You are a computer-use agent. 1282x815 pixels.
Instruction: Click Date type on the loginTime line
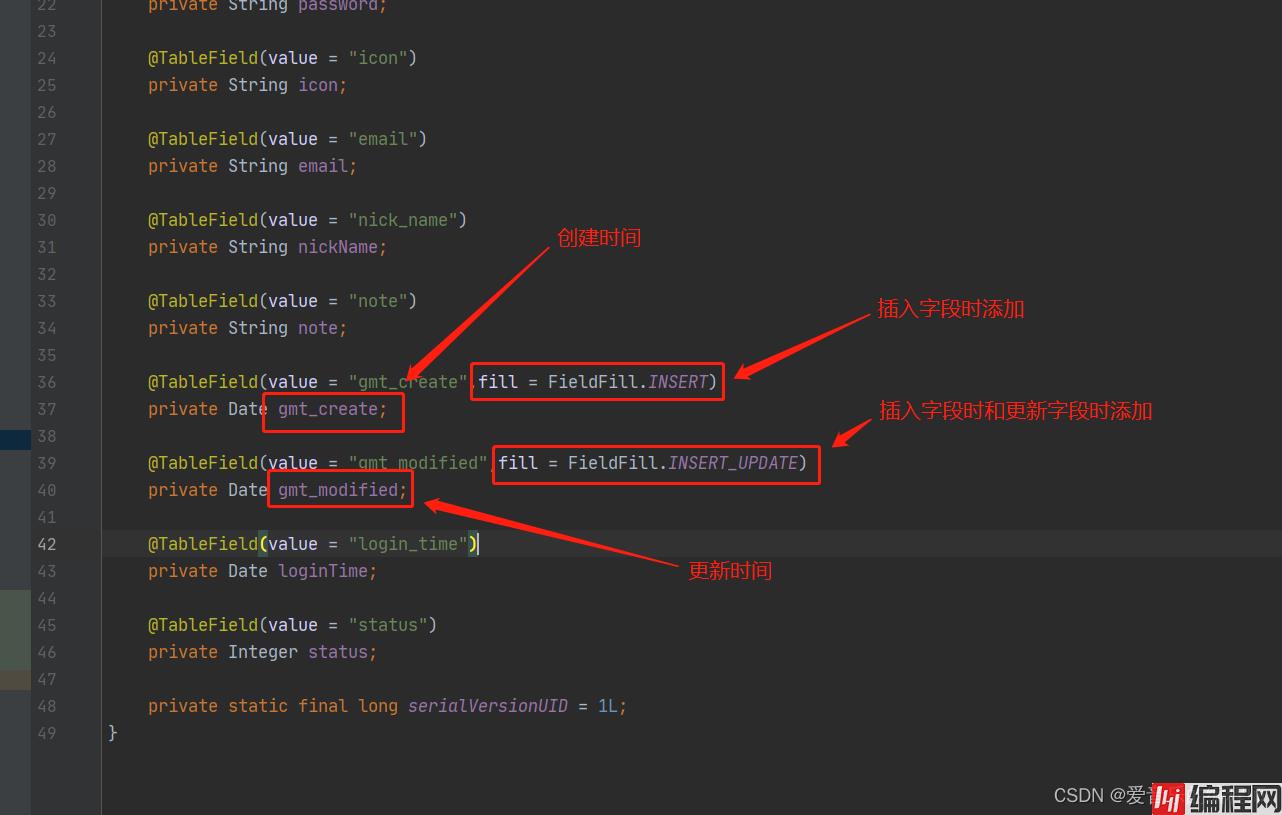click(248, 571)
